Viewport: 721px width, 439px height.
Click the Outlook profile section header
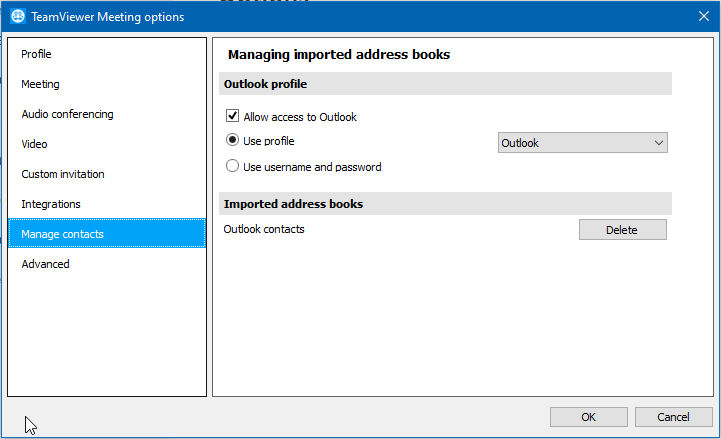445,84
